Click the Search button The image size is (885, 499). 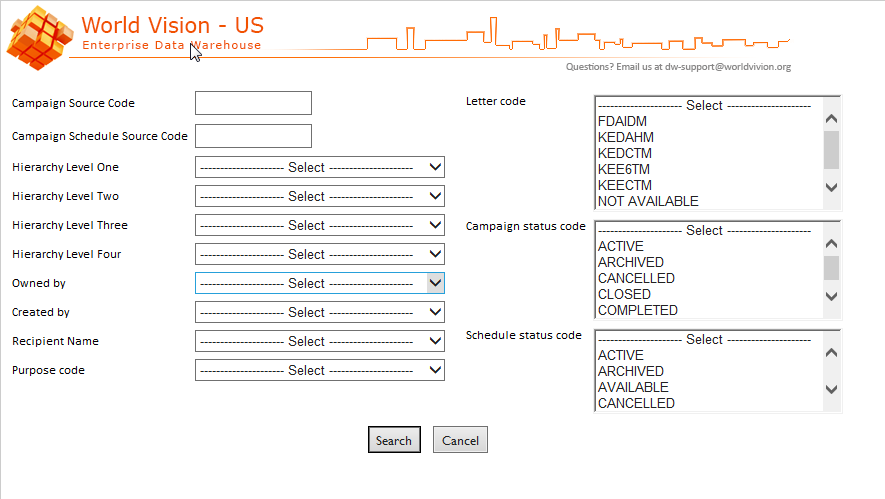tap(394, 440)
